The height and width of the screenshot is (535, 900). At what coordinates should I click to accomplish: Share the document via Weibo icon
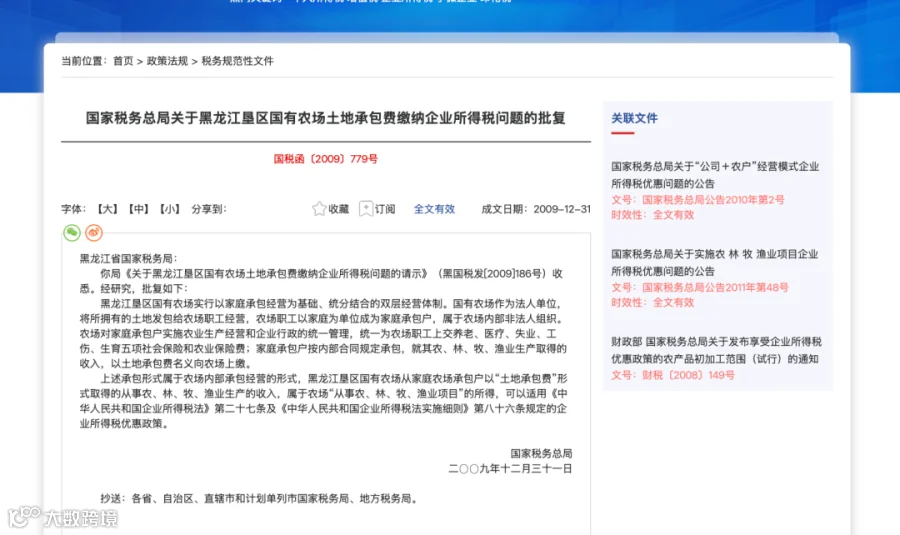(94, 232)
